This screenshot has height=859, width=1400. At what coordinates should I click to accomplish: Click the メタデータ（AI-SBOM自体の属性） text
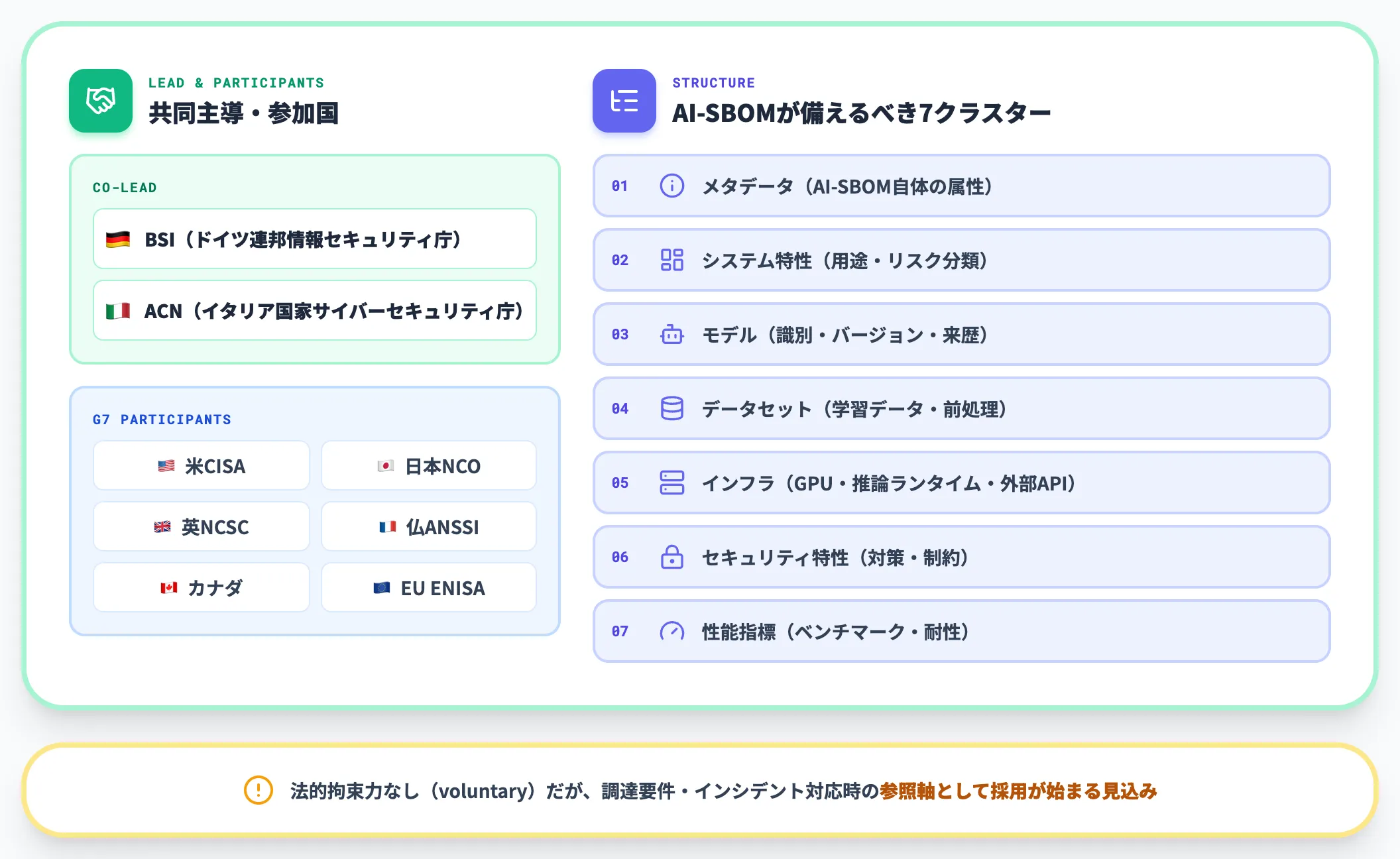click(x=848, y=187)
